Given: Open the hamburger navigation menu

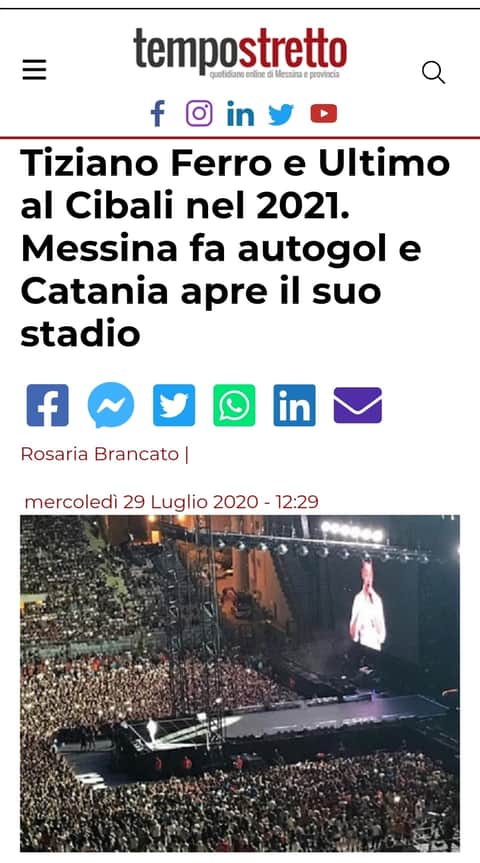Looking at the screenshot, I should coord(34,70).
